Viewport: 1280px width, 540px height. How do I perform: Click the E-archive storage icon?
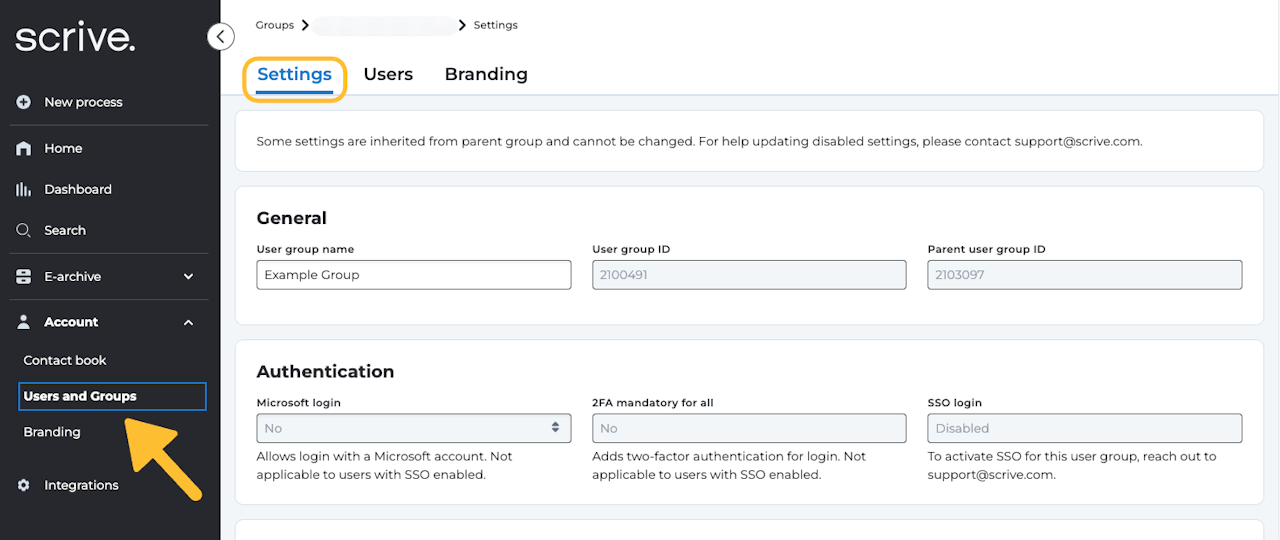[x=24, y=276]
